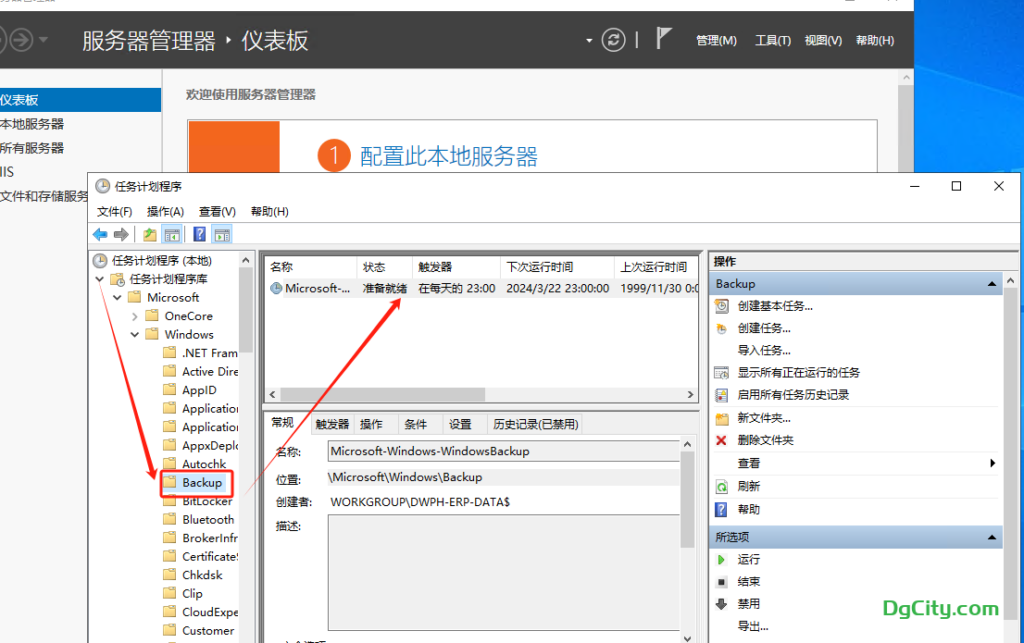
Task: Click the Server Manager notifications flag icon
Action: point(663,39)
